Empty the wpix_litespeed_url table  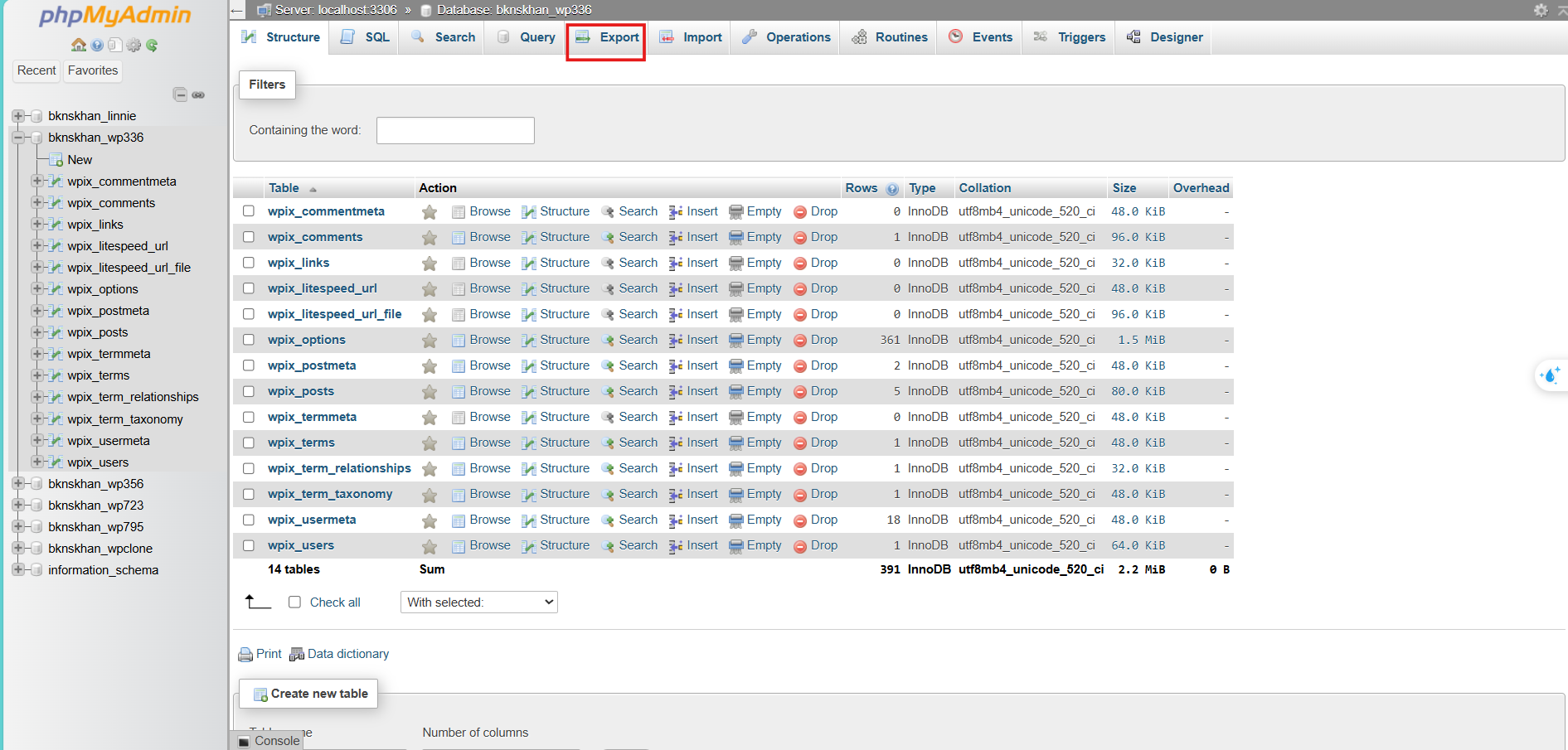tap(755, 288)
